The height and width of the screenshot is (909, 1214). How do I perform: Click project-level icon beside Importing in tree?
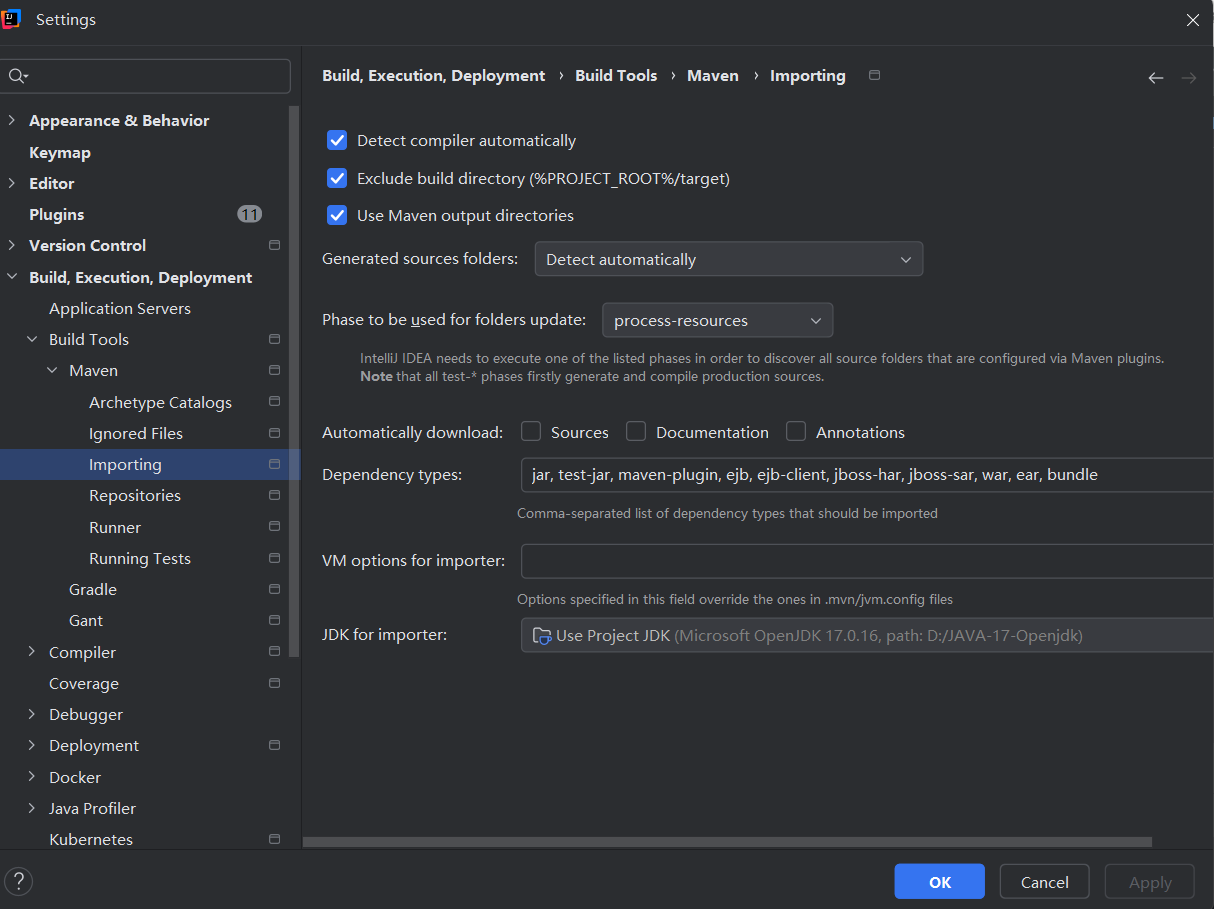pos(274,464)
